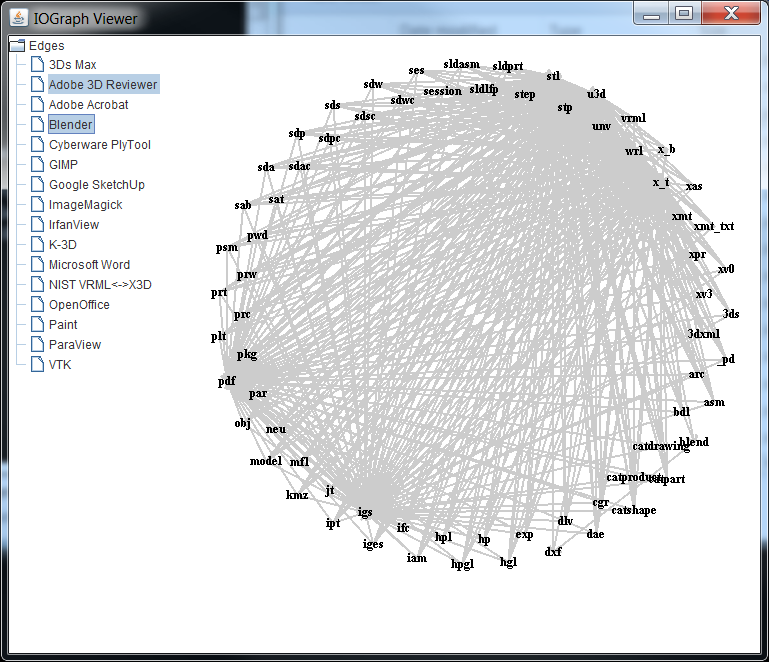Click the document icon beside Microsoft Word
Viewport: 769px width, 662px height.
(37, 264)
